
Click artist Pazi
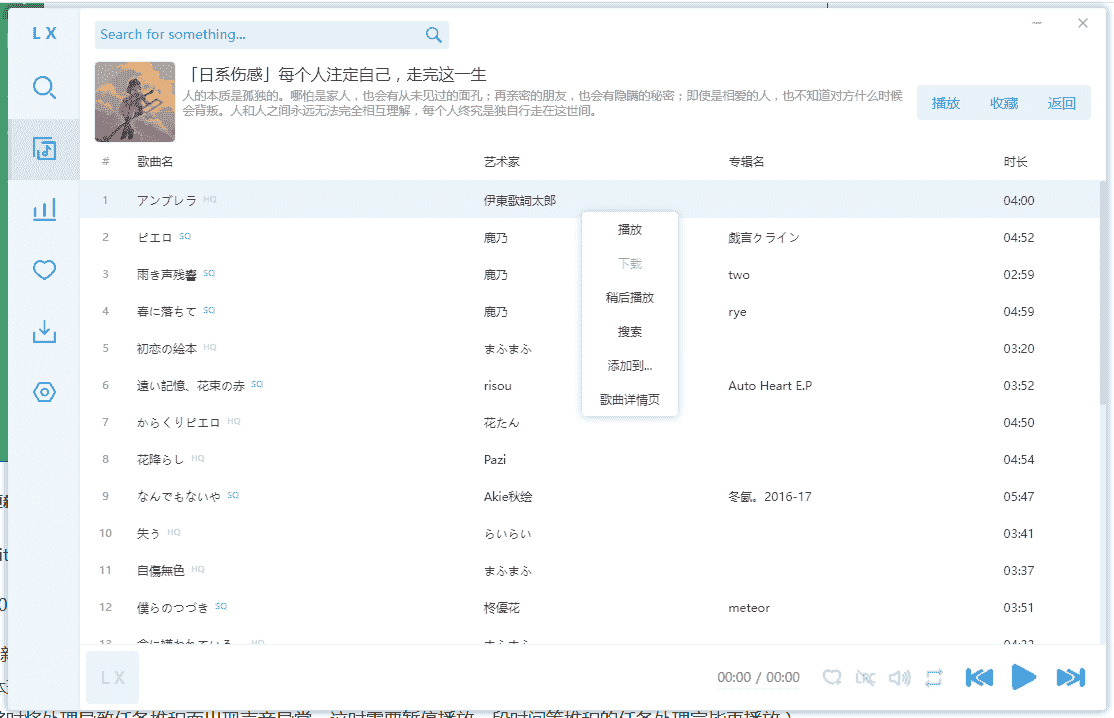tap(494, 459)
